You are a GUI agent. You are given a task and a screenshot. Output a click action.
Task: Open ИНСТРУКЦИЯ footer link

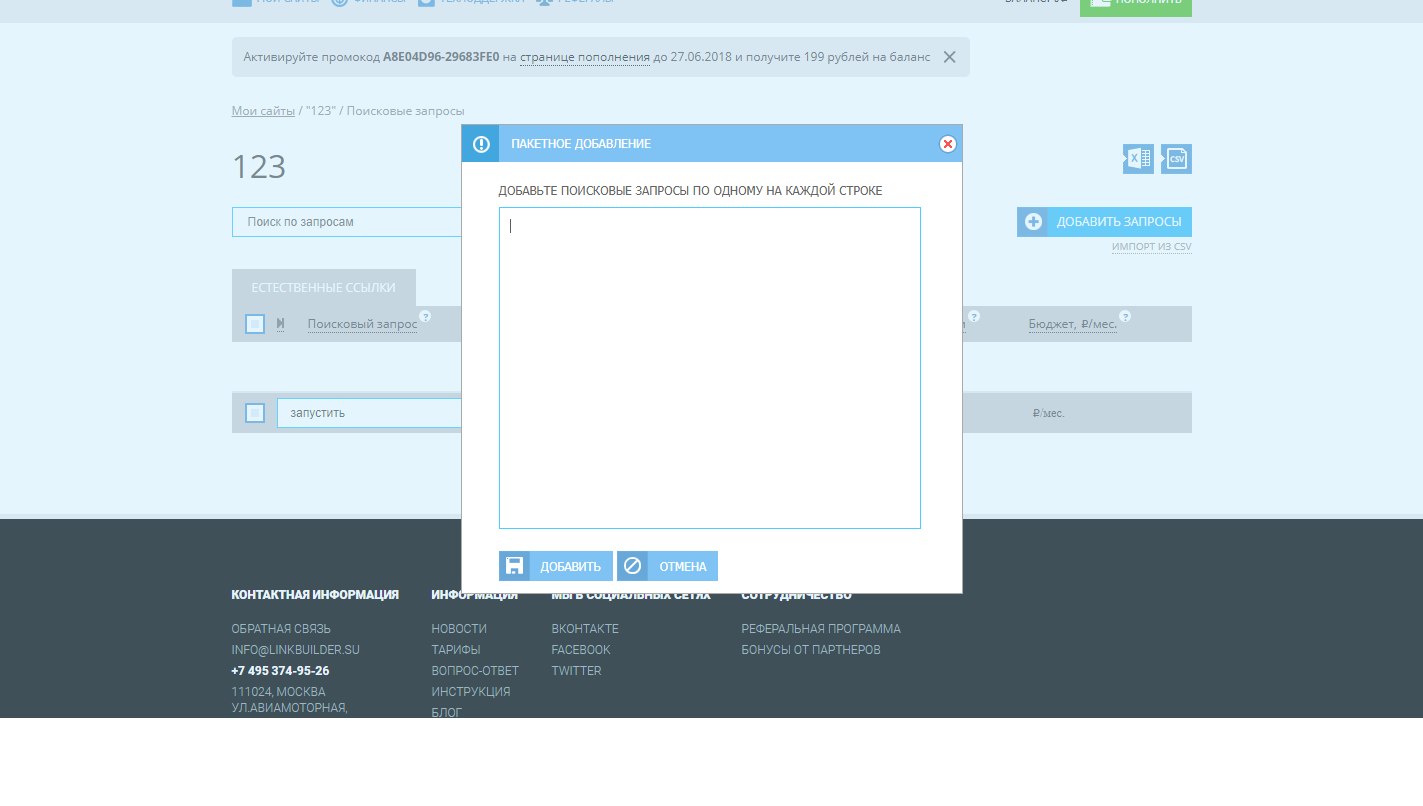coord(471,692)
